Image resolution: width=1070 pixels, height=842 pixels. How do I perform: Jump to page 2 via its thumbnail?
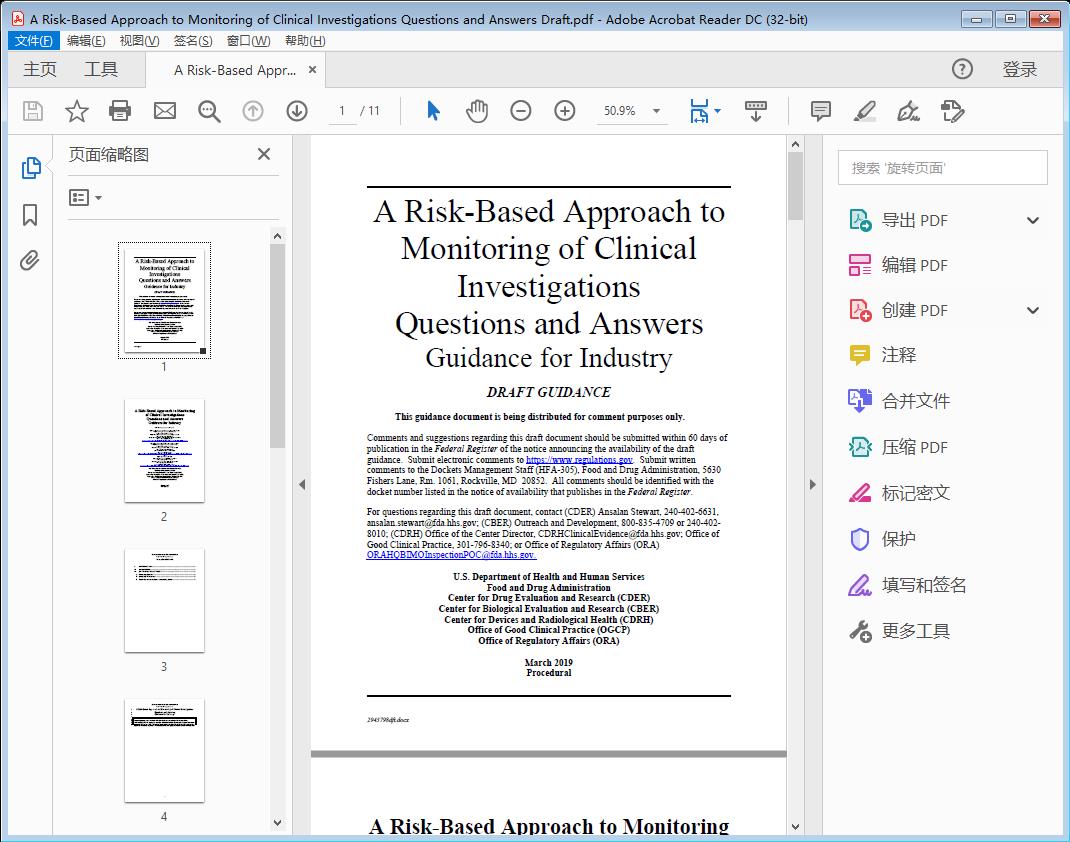click(x=164, y=451)
